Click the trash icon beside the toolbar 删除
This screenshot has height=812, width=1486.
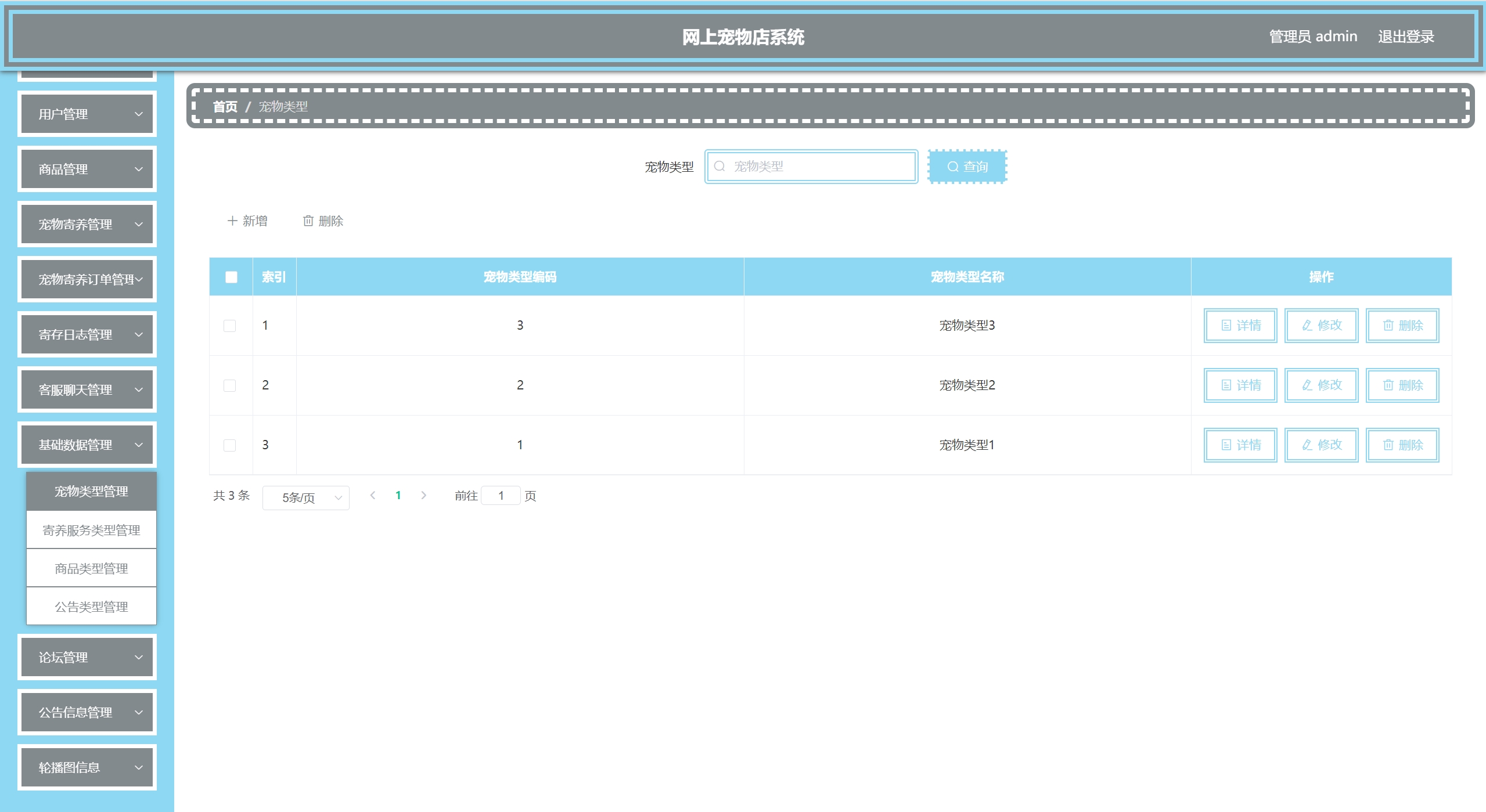308,221
